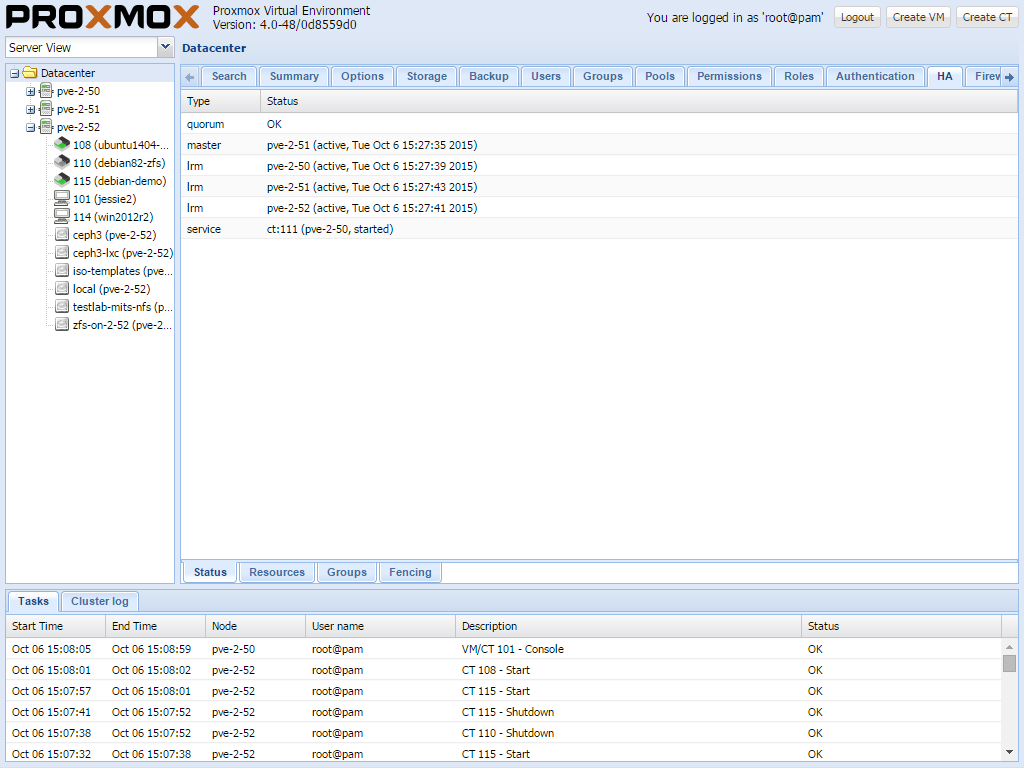
Task: Click the Datacenter folder icon in tree
Action: click(30, 73)
